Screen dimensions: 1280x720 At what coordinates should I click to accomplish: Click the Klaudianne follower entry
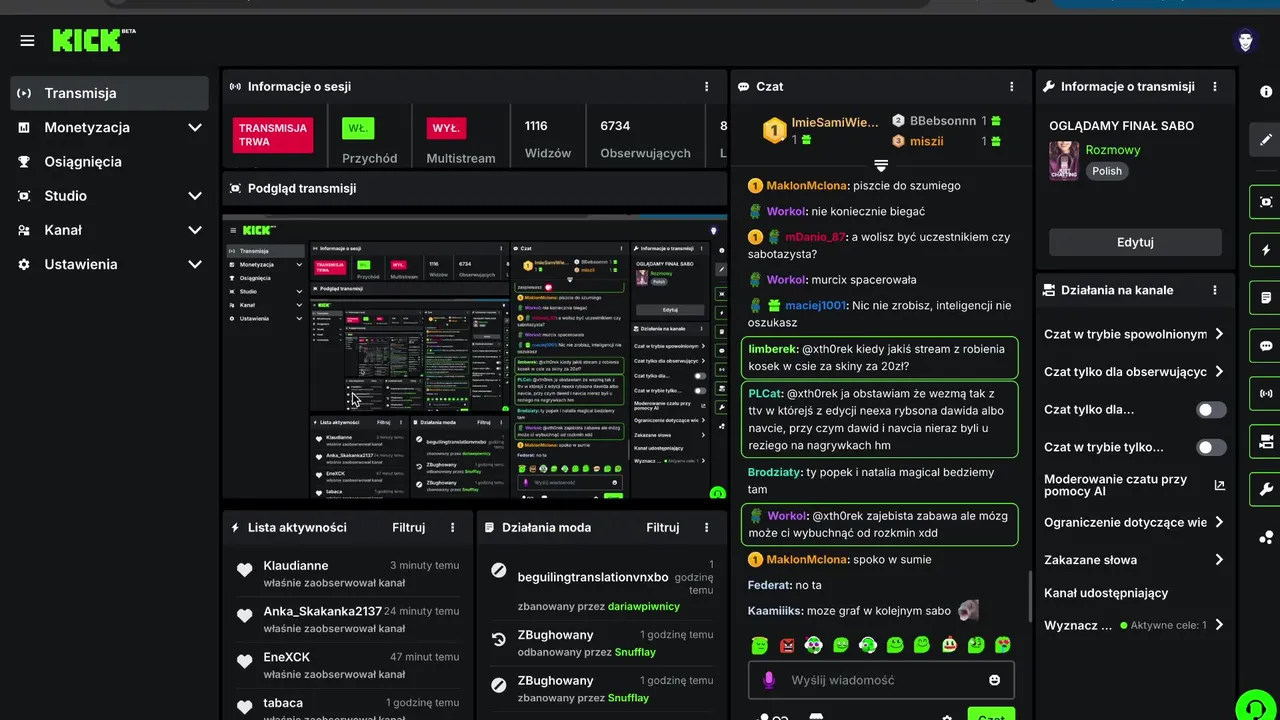pyautogui.click(x=347, y=574)
